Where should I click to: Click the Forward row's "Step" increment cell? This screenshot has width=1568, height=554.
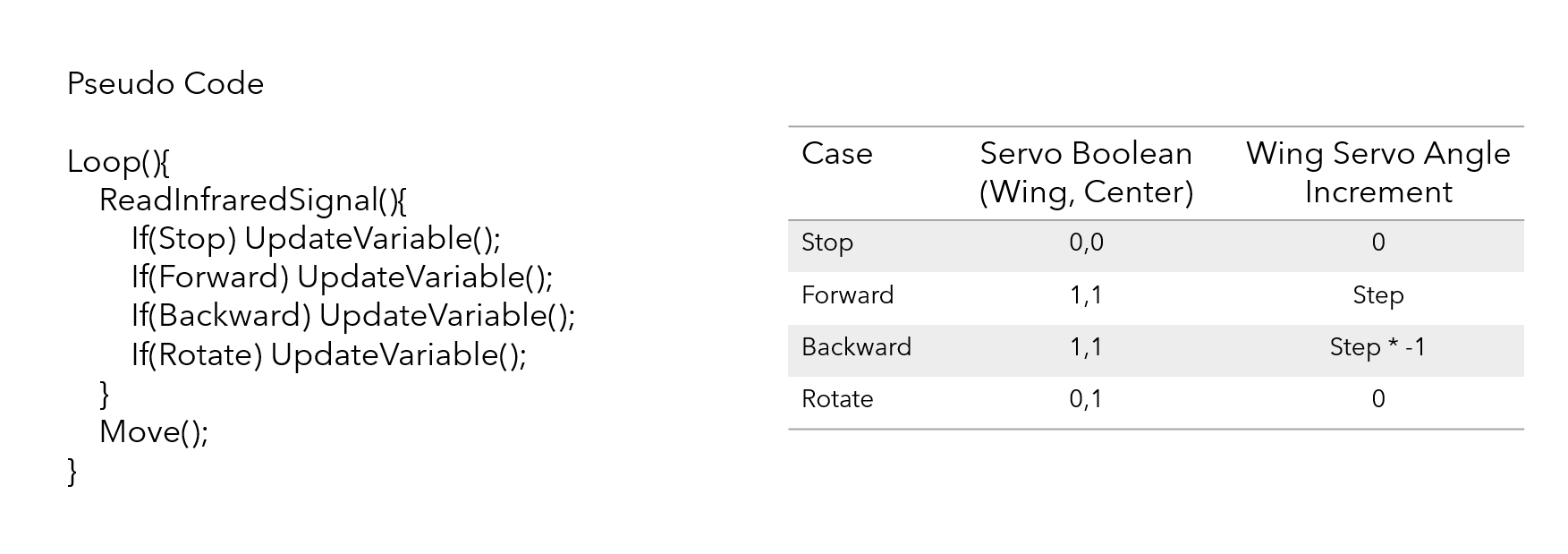pyautogui.click(x=1377, y=295)
